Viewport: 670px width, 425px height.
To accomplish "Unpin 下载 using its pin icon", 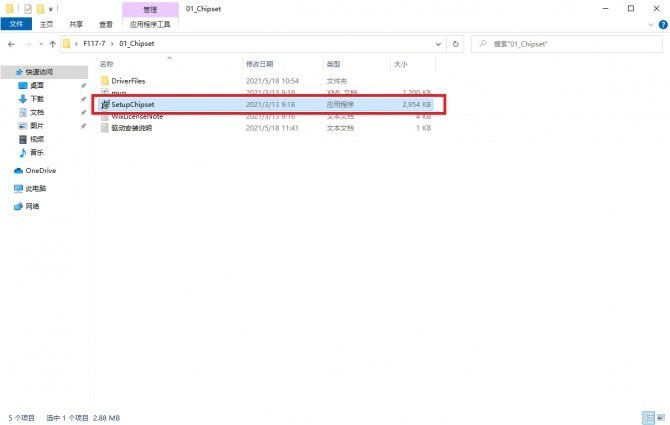I will coord(83,99).
